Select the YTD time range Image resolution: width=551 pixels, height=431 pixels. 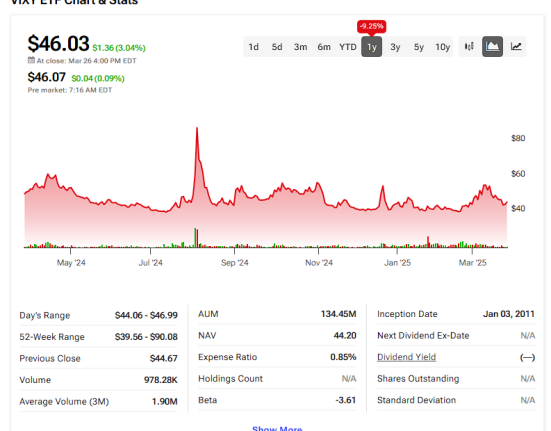[x=348, y=47]
